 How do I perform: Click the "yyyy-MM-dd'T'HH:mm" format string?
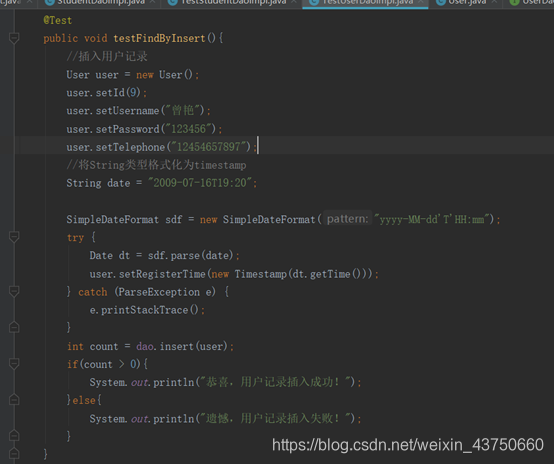[x=432, y=219]
